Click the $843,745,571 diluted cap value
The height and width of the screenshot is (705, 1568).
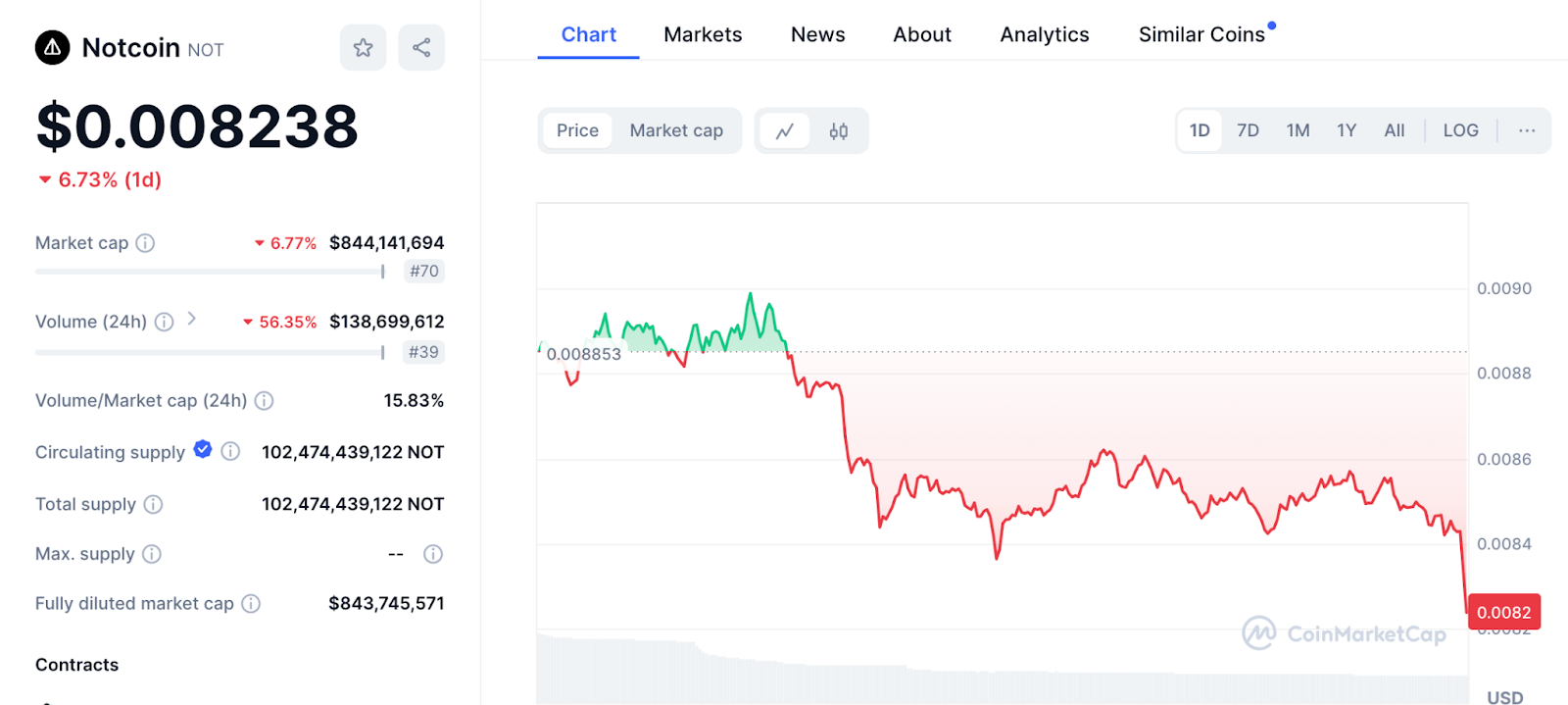[386, 603]
